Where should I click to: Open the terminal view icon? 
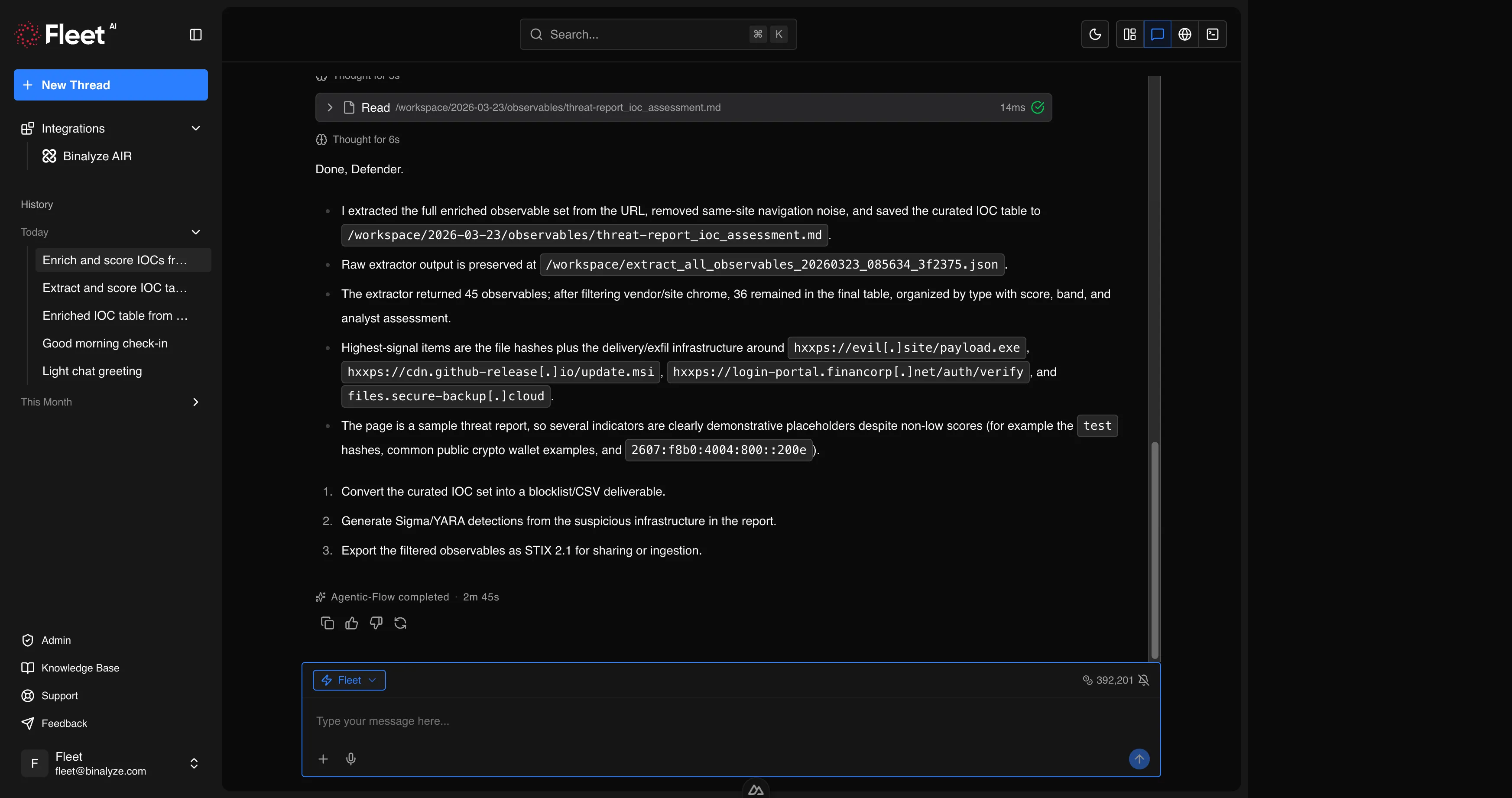click(x=1212, y=34)
